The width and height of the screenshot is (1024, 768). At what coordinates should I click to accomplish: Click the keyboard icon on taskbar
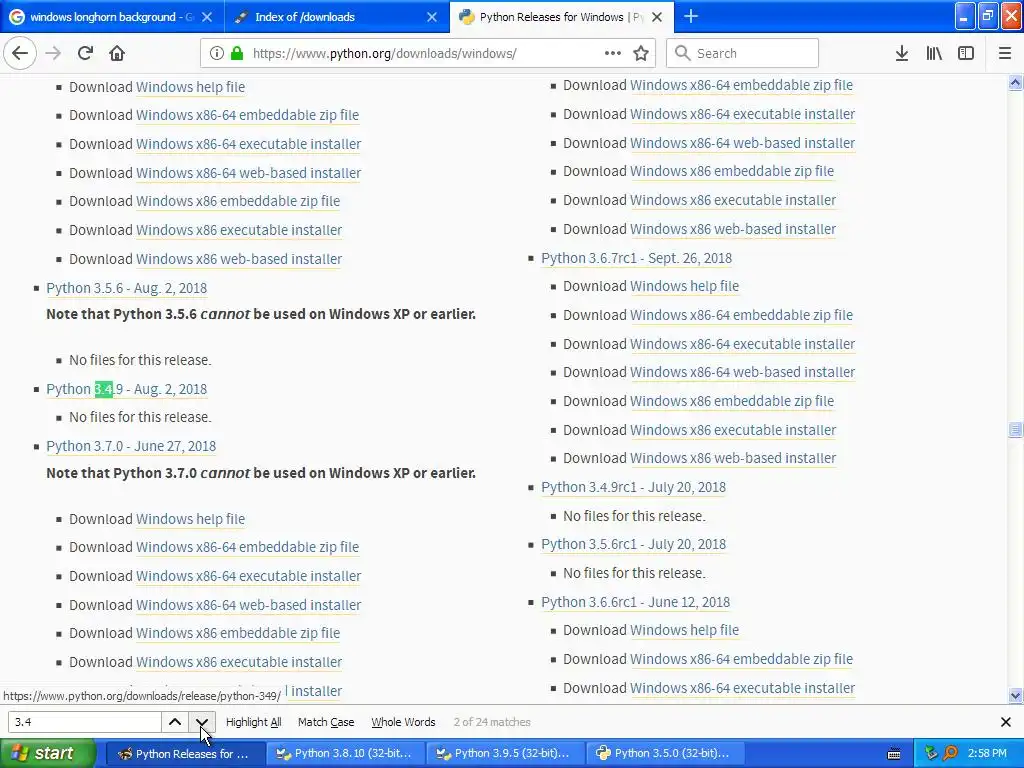(894, 754)
